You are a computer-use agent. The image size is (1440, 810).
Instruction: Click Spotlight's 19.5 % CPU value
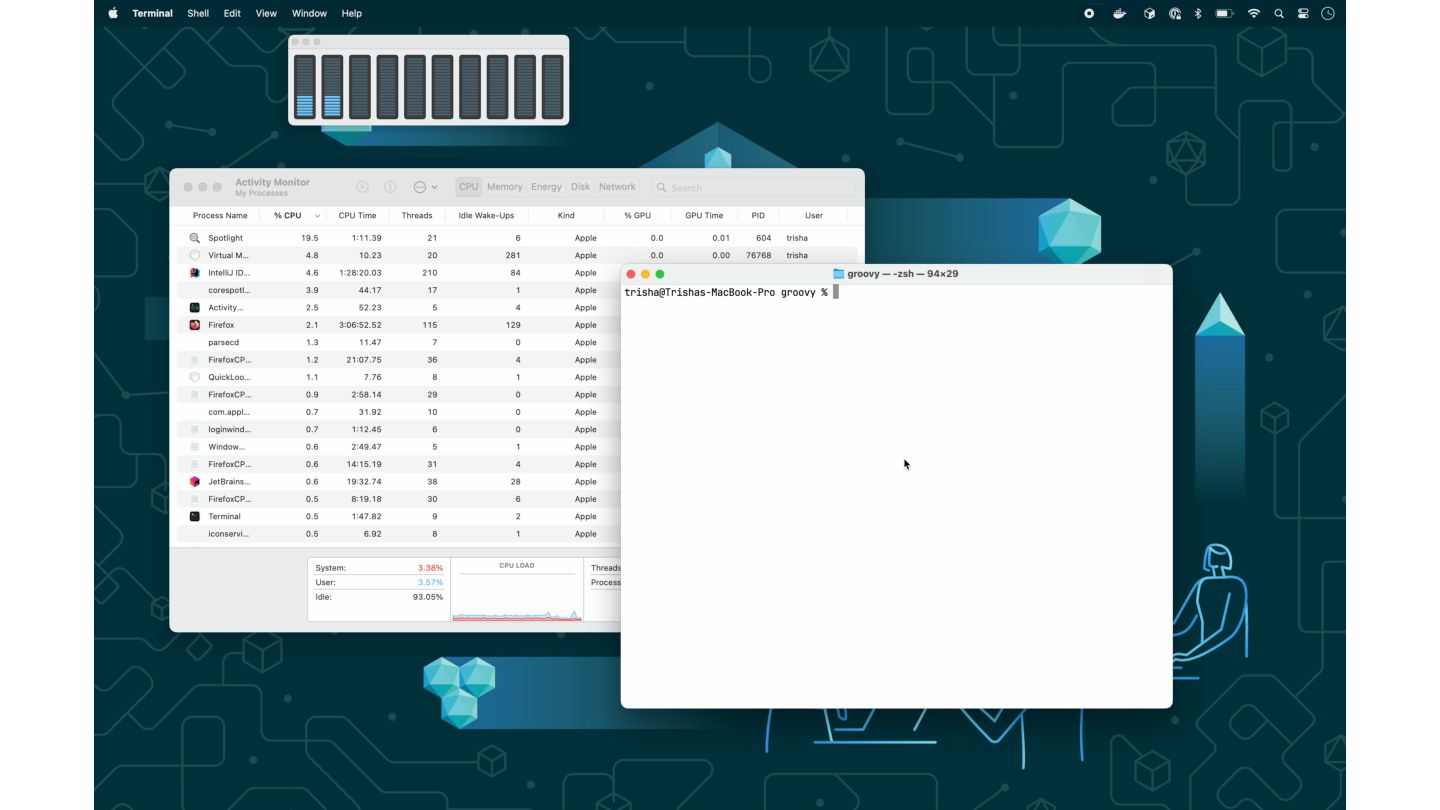tap(309, 238)
